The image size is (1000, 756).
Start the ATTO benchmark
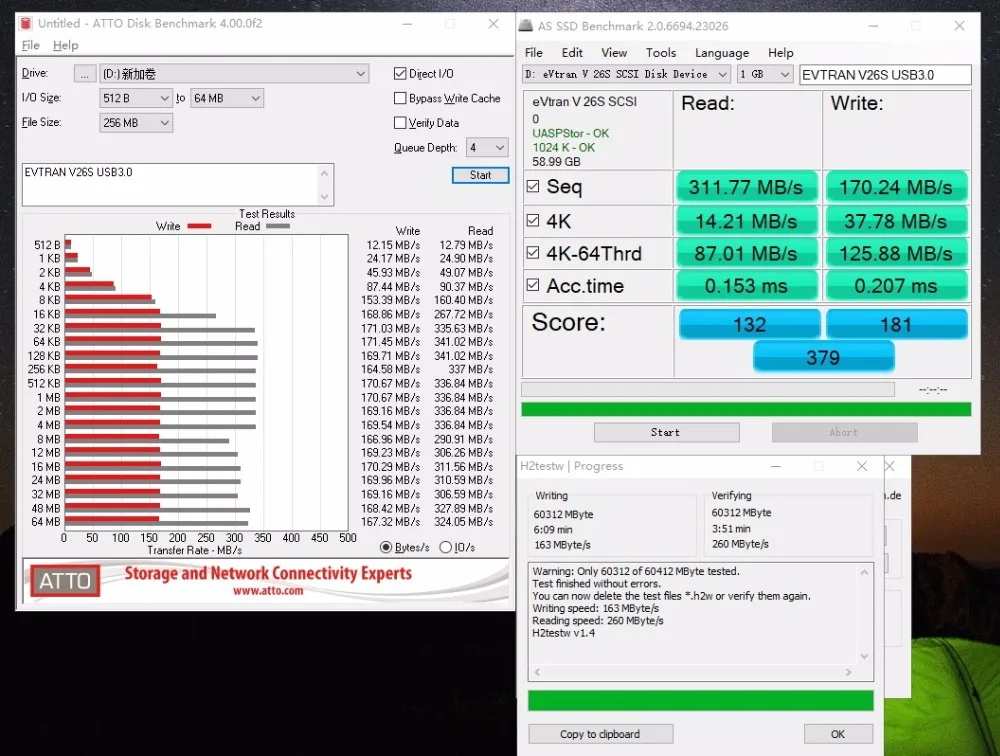pyautogui.click(x=480, y=175)
